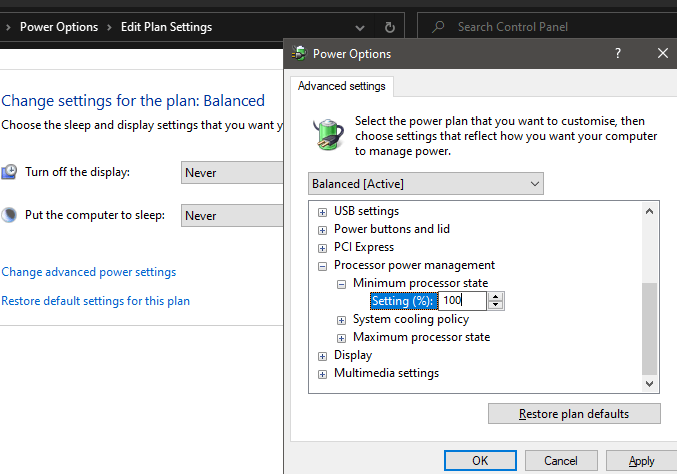Click the Restore plan defaults button

[574, 414]
